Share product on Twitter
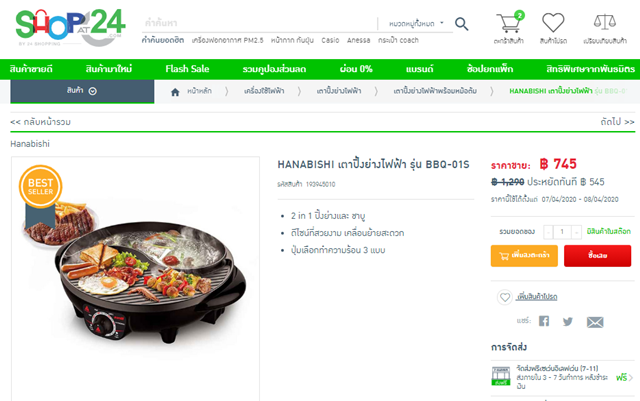Screen dimensions: 640x401 point(568,321)
